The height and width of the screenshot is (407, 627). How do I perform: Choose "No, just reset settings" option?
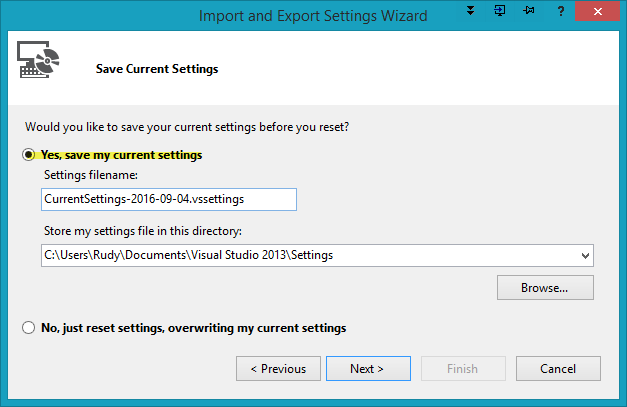click(x=31, y=328)
